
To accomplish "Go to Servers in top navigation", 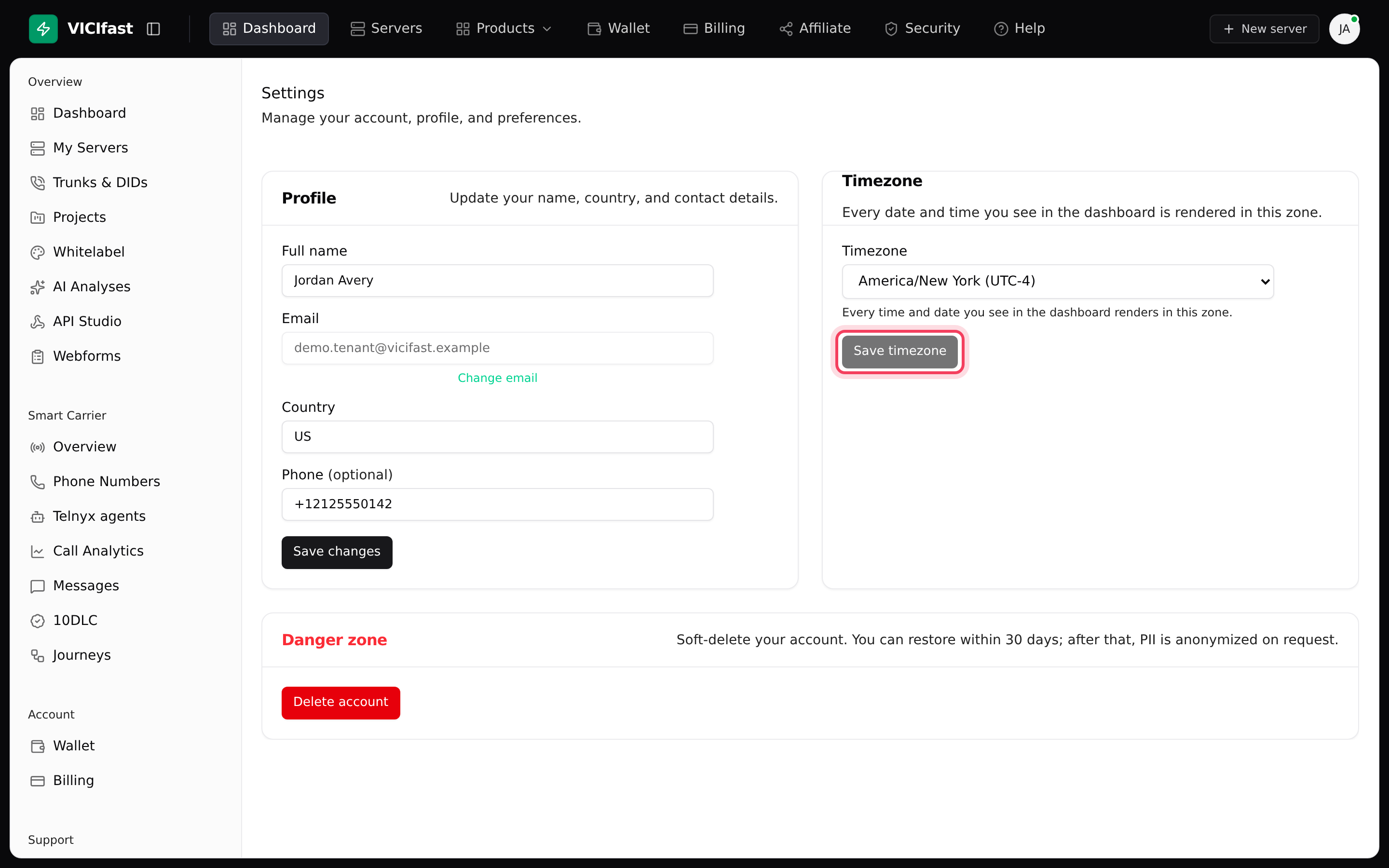I will (386, 29).
